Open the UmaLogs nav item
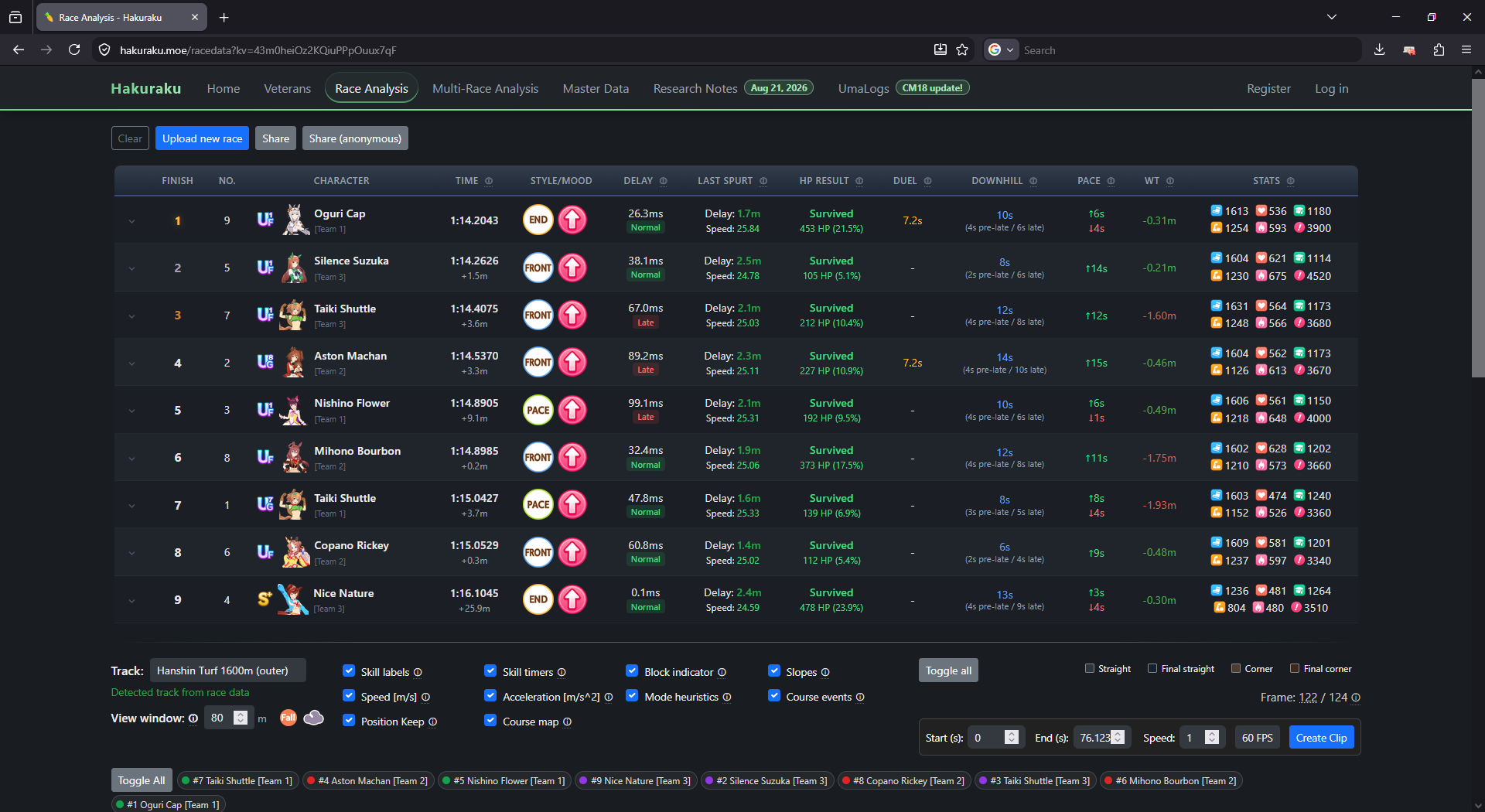Screen dimensions: 1485x812 (863, 89)
